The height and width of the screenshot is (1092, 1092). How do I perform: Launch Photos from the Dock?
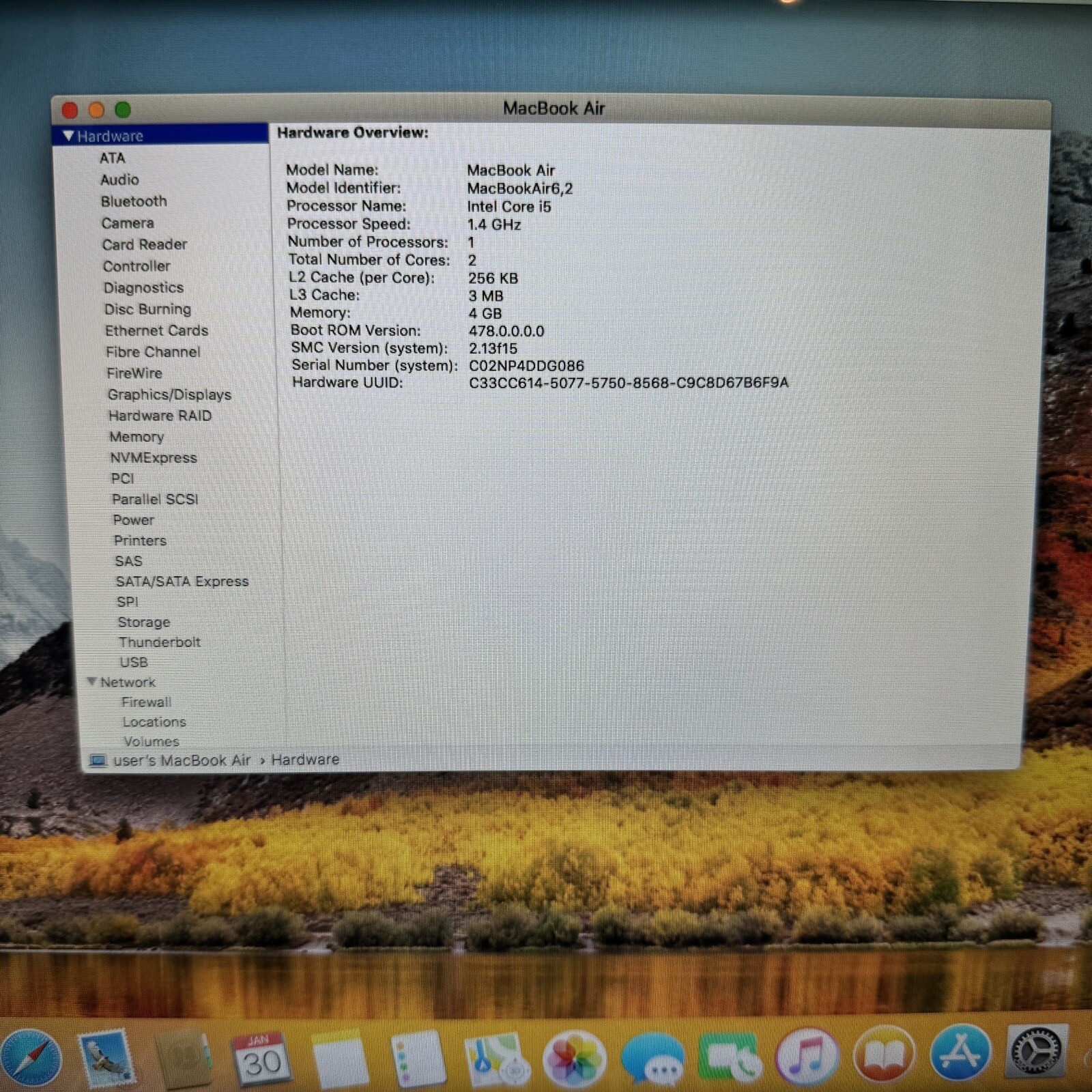pyautogui.click(x=575, y=1060)
